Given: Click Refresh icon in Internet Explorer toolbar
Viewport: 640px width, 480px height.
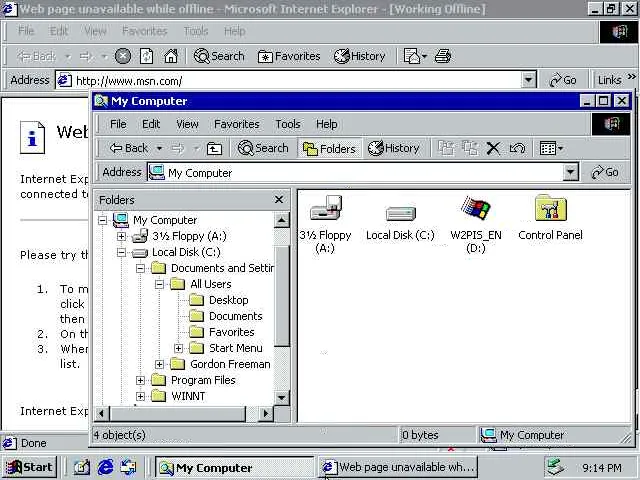Looking at the screenshot, I should coord(147,56).
